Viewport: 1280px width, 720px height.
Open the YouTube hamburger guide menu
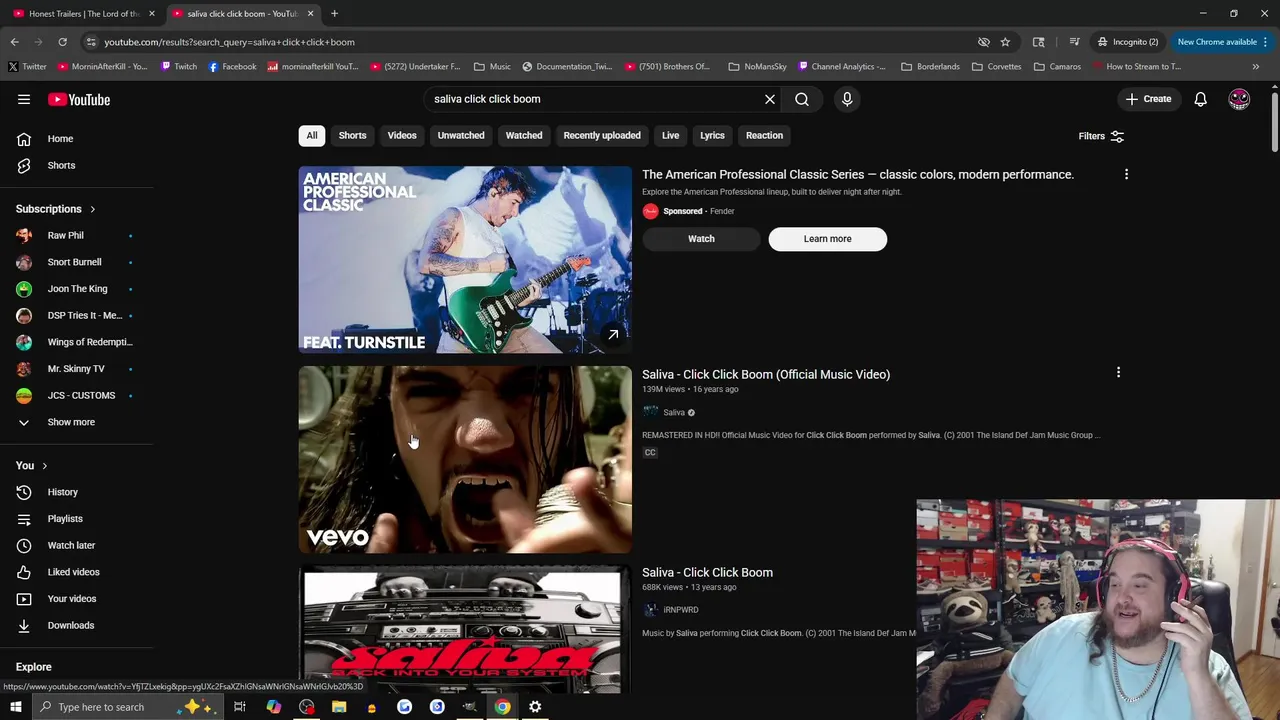pyautogui.click(x=24, y=99)
